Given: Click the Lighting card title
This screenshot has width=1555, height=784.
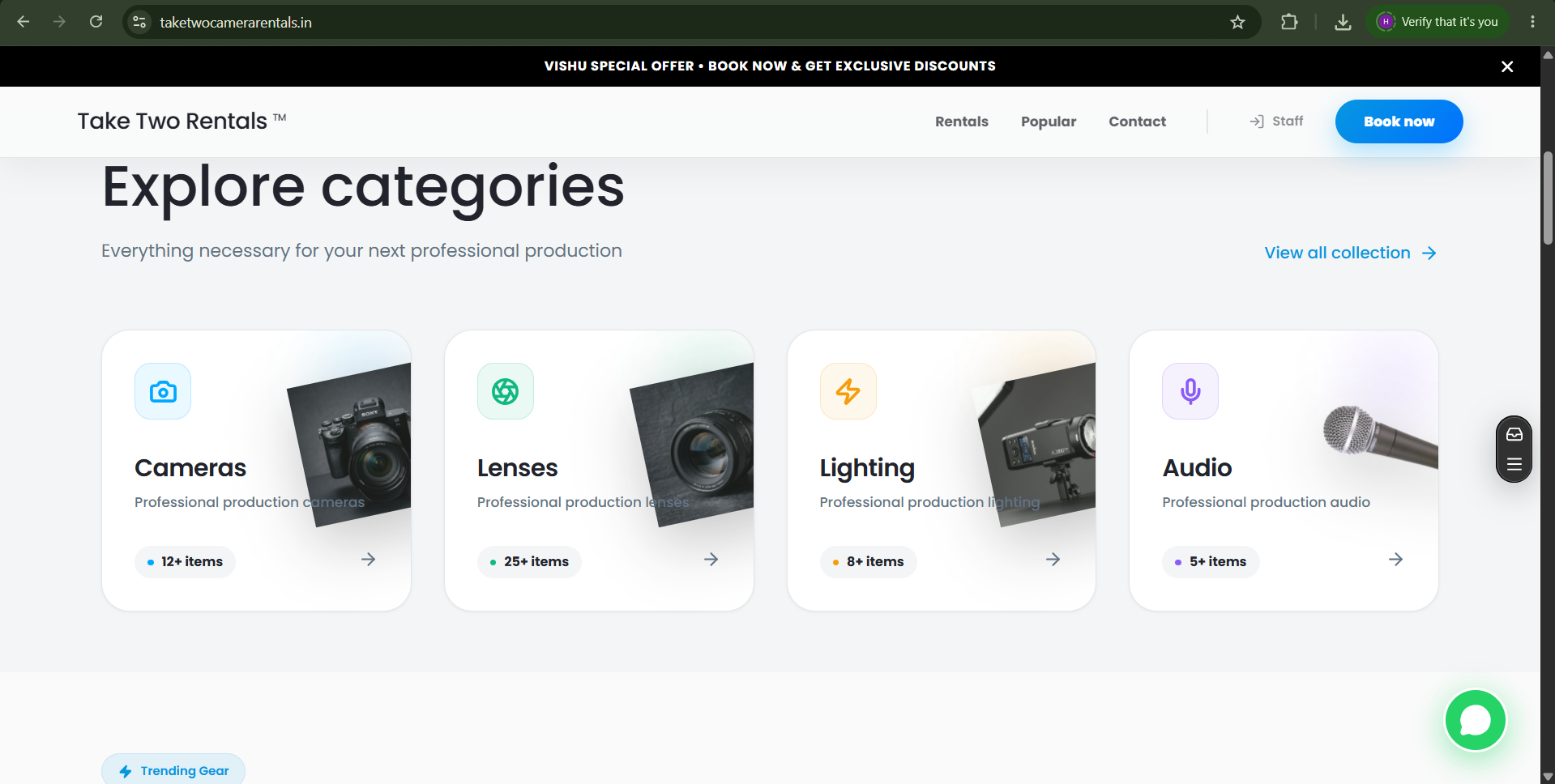Looking at the screenshot, I should (x=867, y=468).
